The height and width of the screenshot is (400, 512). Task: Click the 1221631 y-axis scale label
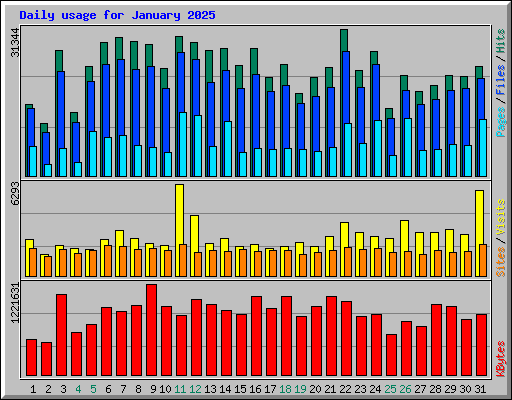click(15, 303)
